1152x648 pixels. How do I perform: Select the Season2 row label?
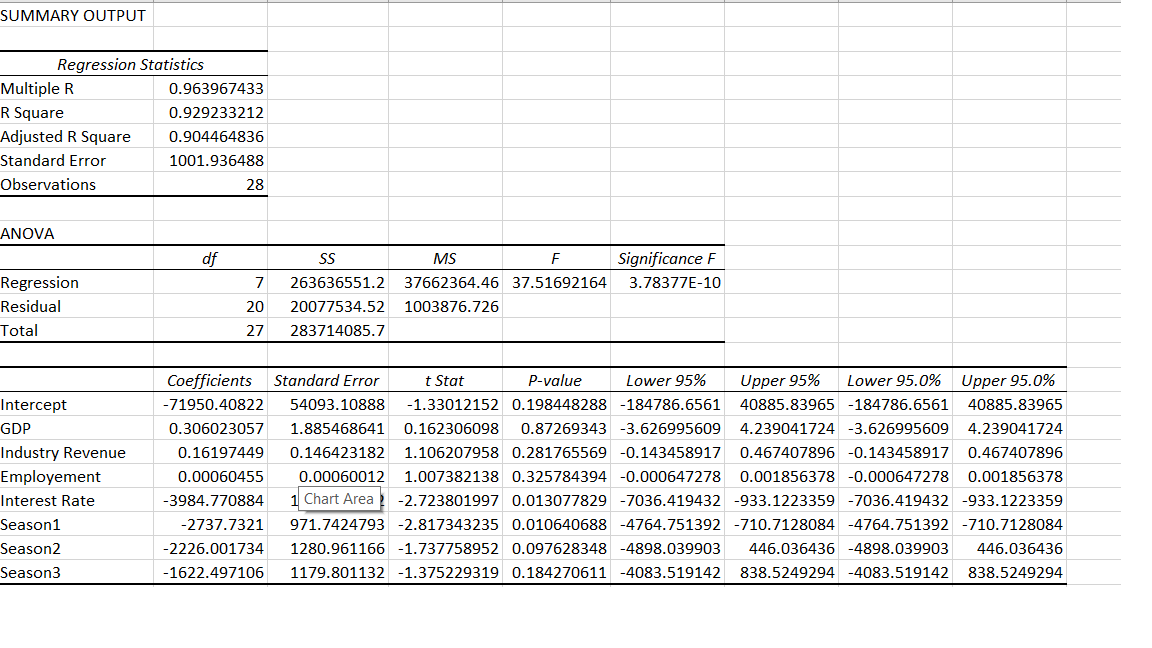[76, 549]
